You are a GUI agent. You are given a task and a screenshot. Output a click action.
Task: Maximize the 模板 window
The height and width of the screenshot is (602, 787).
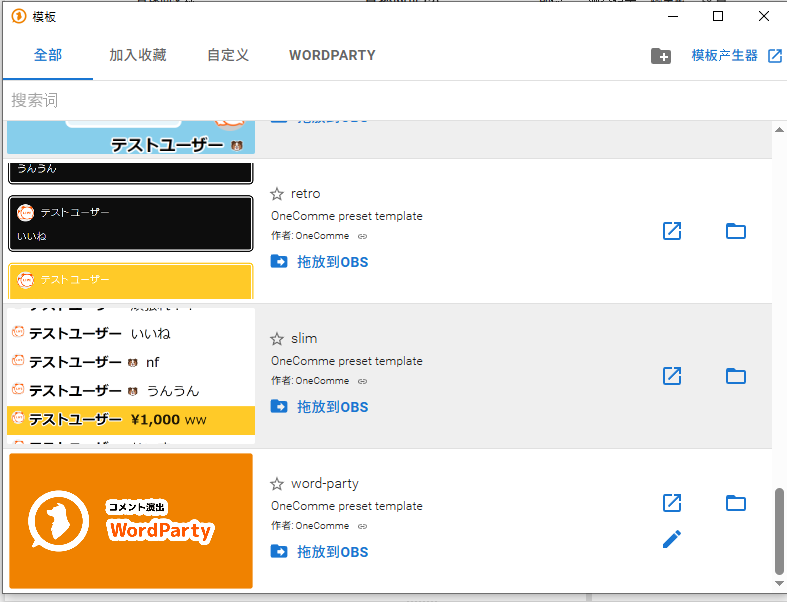coord(718,16)
